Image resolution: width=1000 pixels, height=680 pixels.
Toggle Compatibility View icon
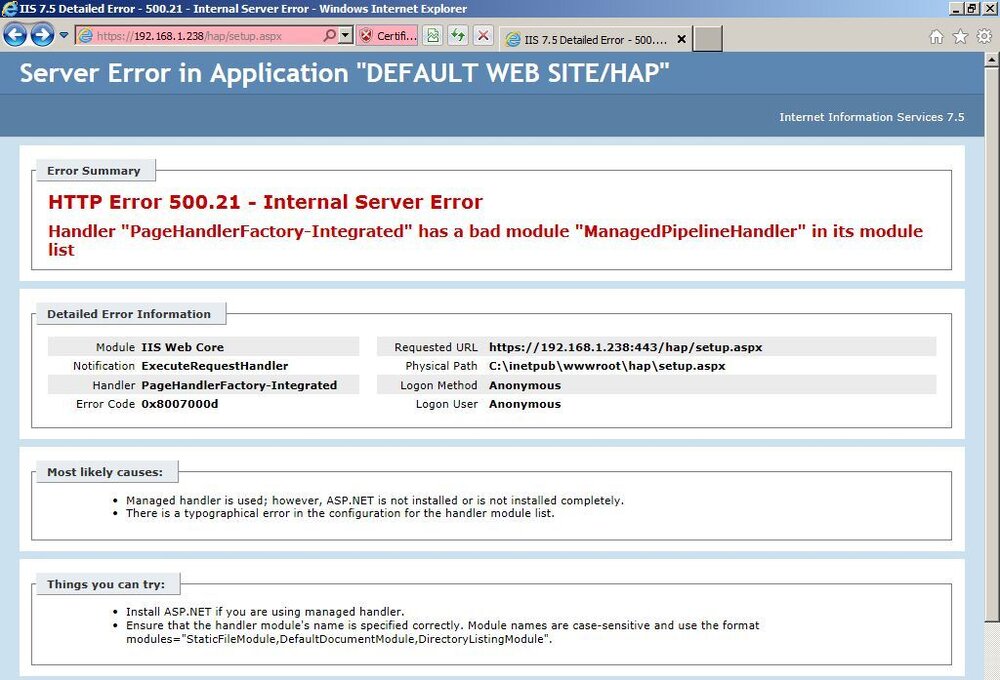[x=432, y=36]
